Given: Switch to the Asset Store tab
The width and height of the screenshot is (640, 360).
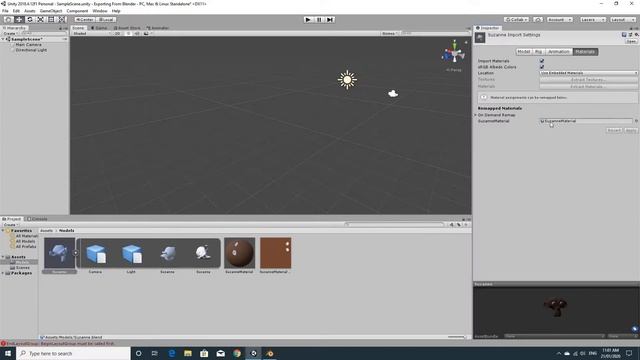Looking at the screenshot, I should tap(127, 28).
